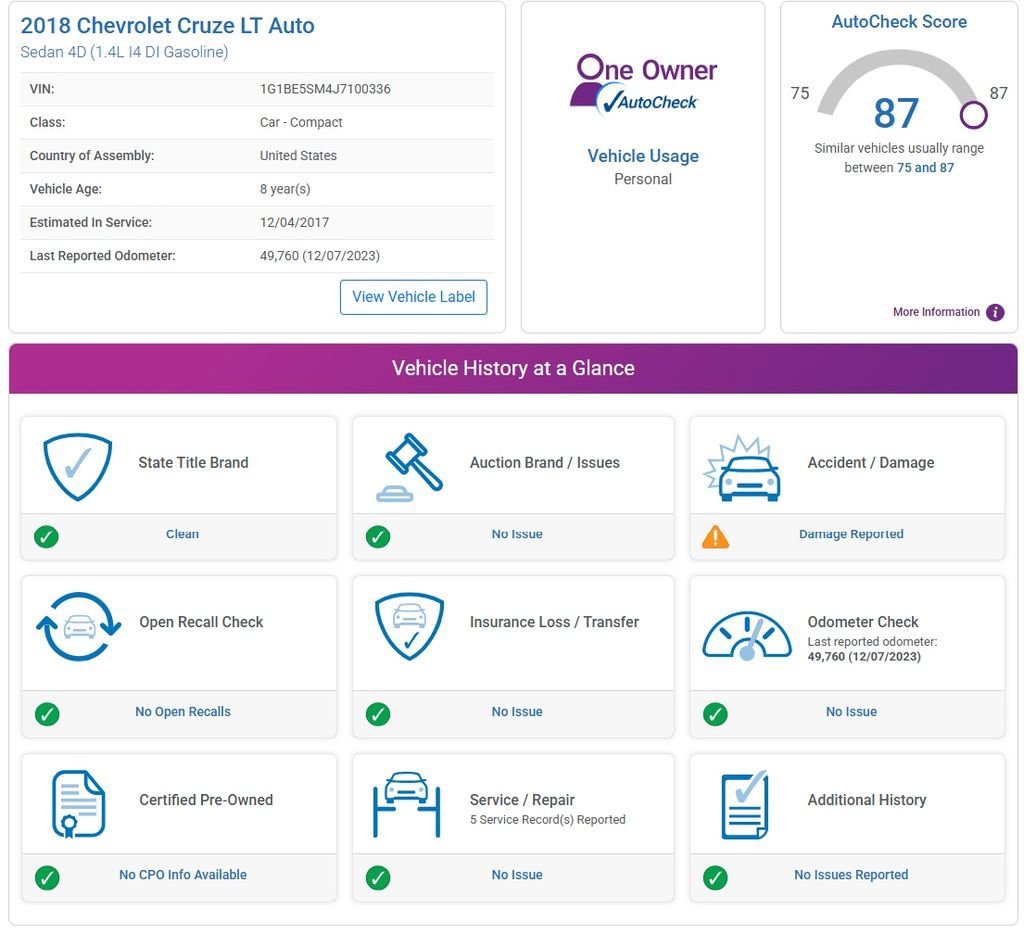Click green check in Odometer Check card

(715, 714)
